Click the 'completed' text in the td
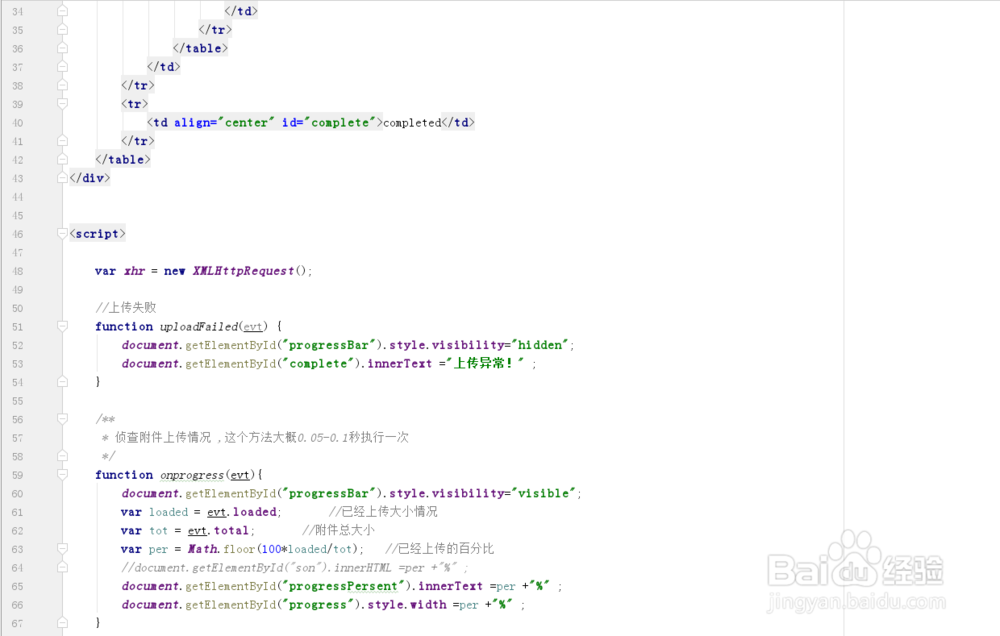The width and height of the screenshot is (1000, 636). 412,123
